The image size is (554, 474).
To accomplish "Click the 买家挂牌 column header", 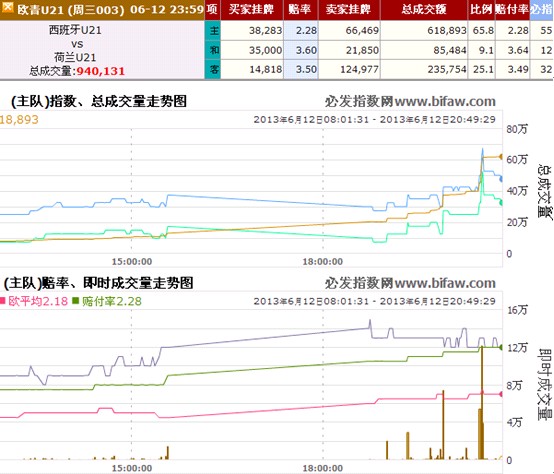I will pyautogui.click(x=252, y=10).
